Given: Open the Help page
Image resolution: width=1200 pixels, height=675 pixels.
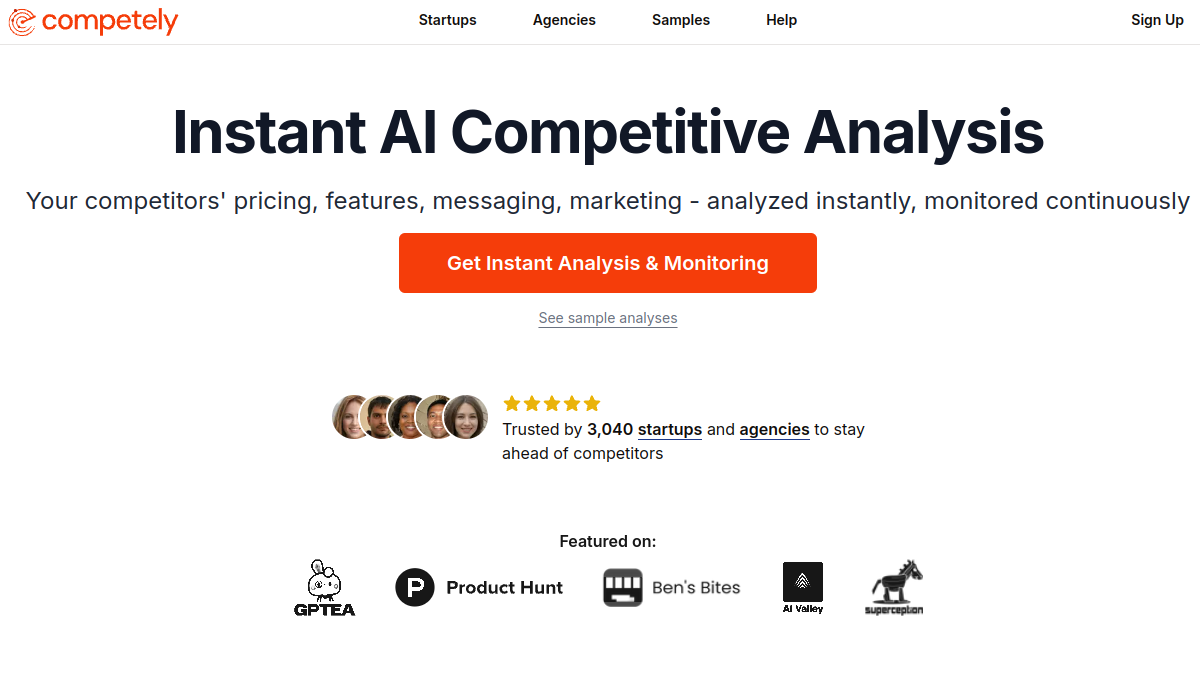Looking at the screenshot, I should (782, 20).
